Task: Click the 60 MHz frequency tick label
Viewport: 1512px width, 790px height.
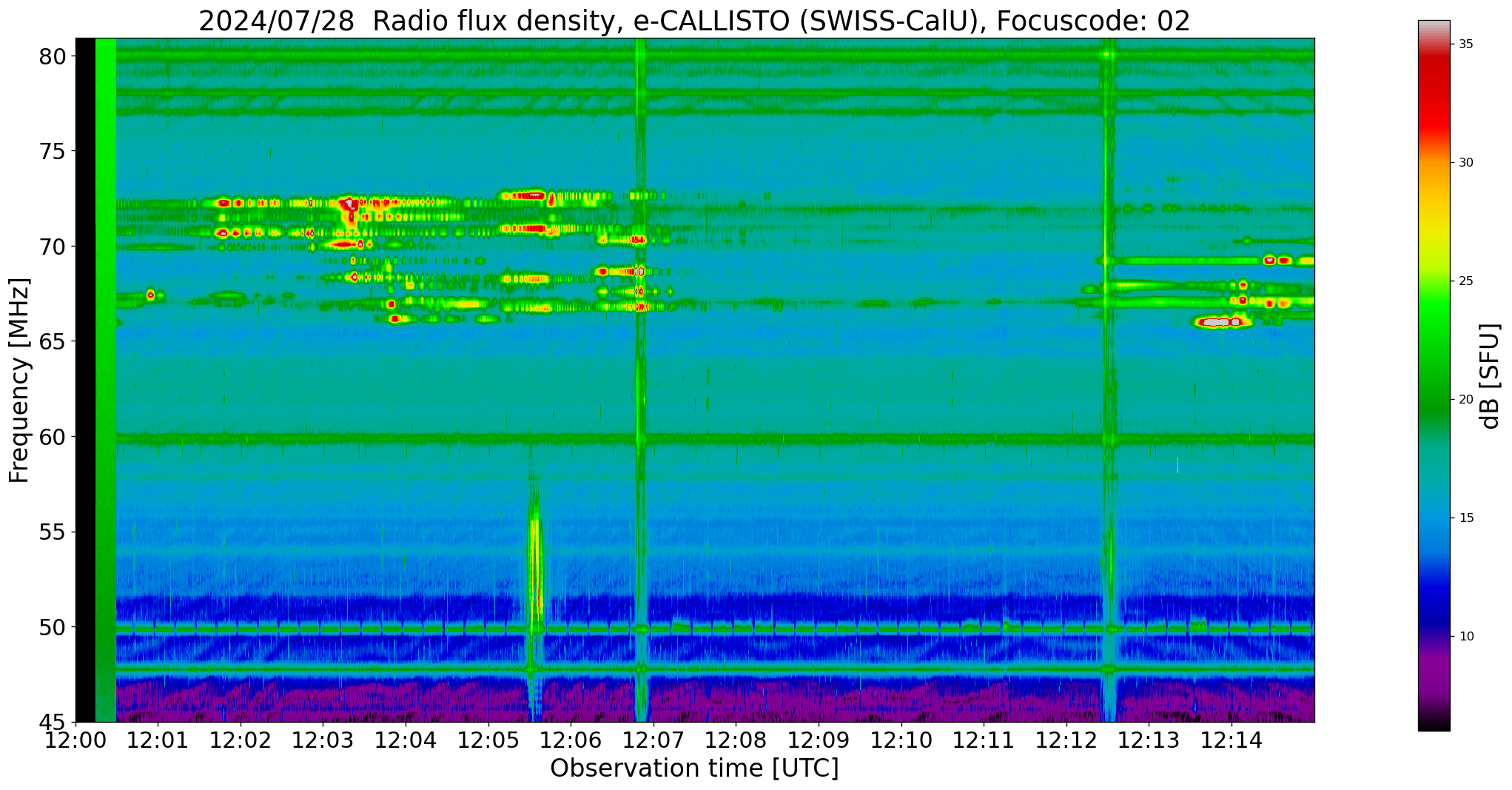Action: [52, 437]
